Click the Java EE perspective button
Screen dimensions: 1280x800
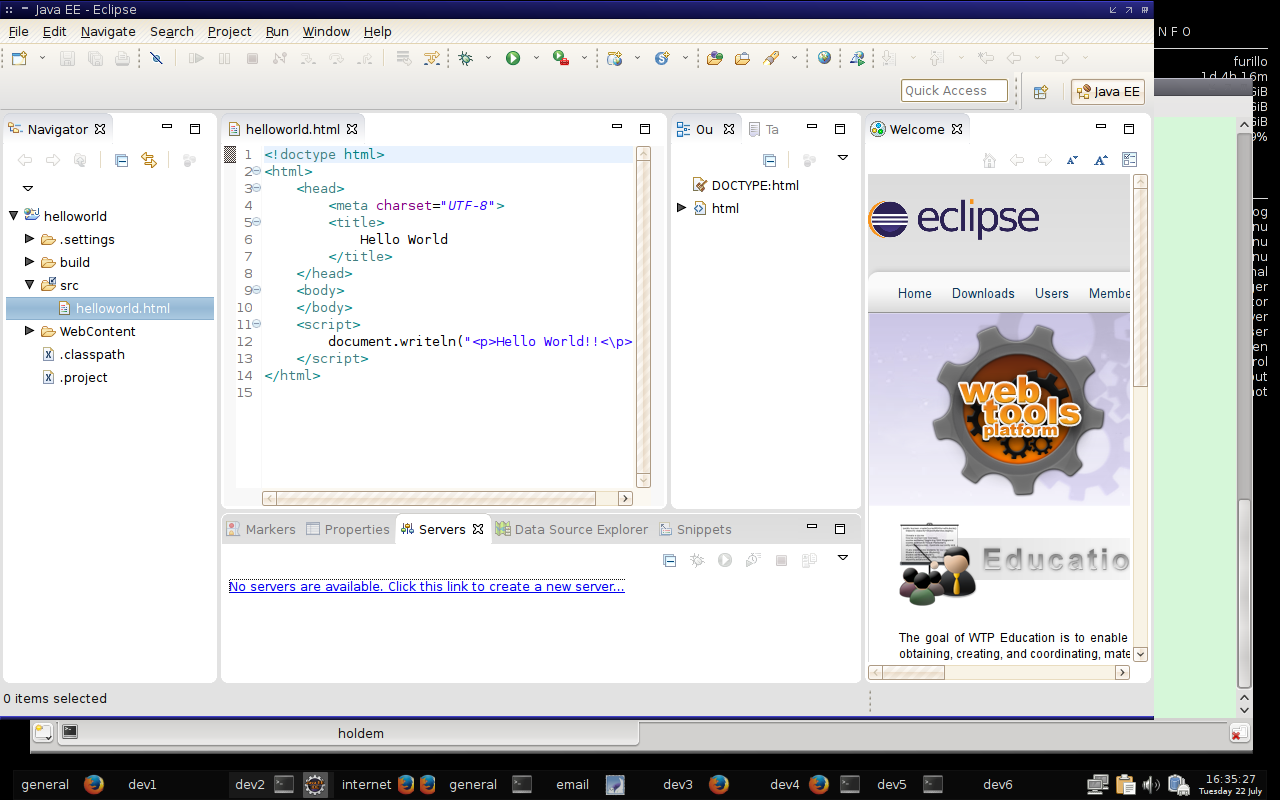(x=1108, y=92)
